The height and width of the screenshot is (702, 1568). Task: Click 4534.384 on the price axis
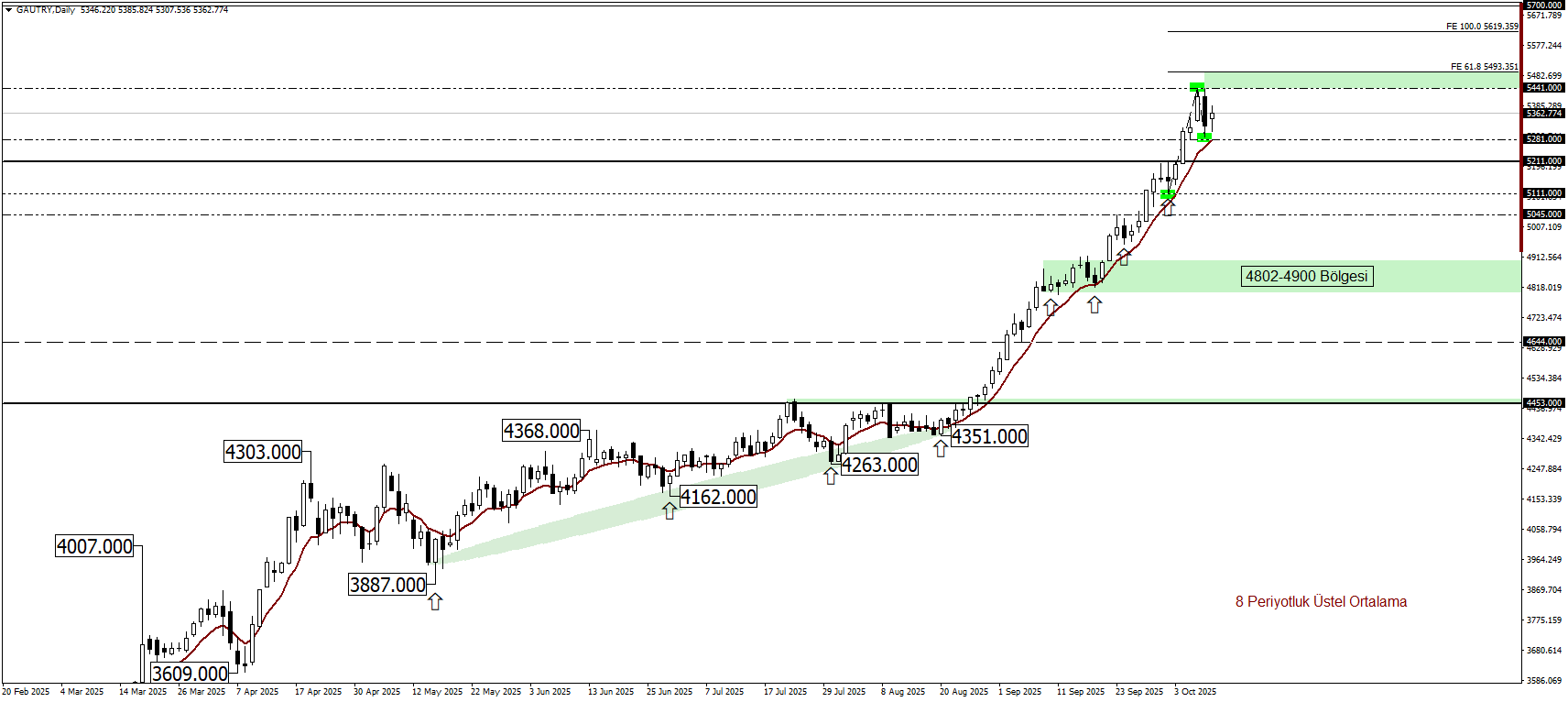click(x=1544, y=378)
